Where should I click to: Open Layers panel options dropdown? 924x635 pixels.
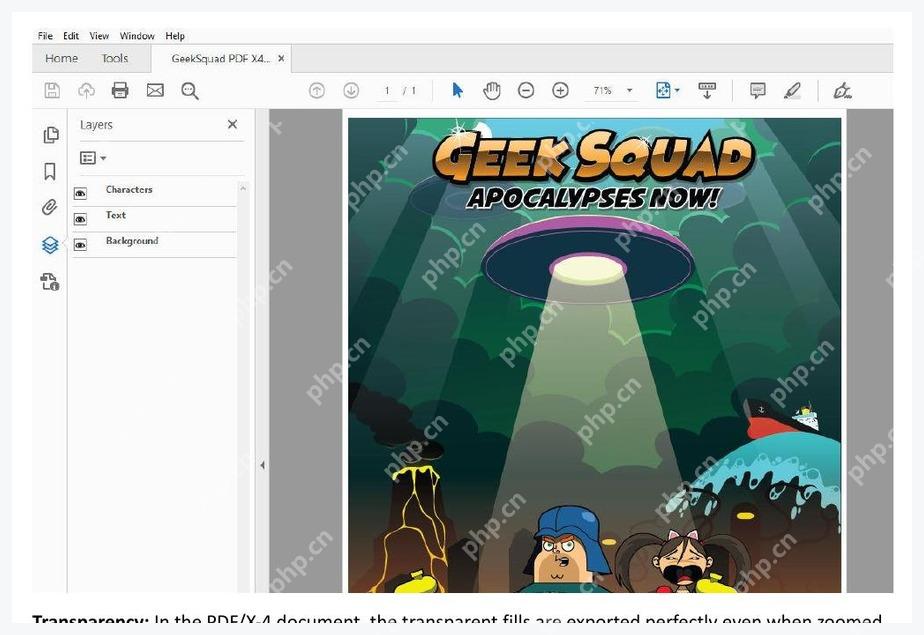click(93, 158)
